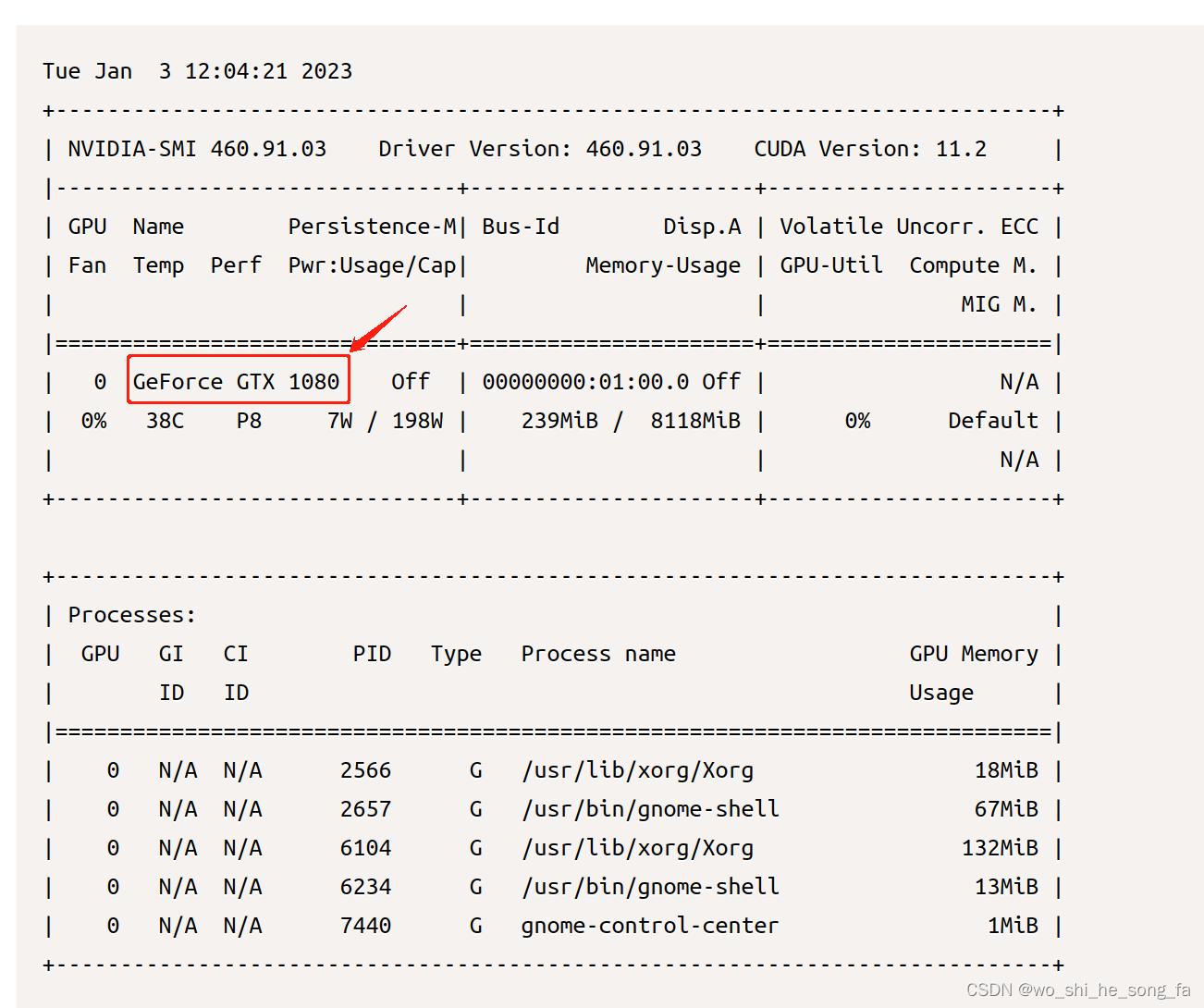Click the Memory-Usage header

click(663, 265)
